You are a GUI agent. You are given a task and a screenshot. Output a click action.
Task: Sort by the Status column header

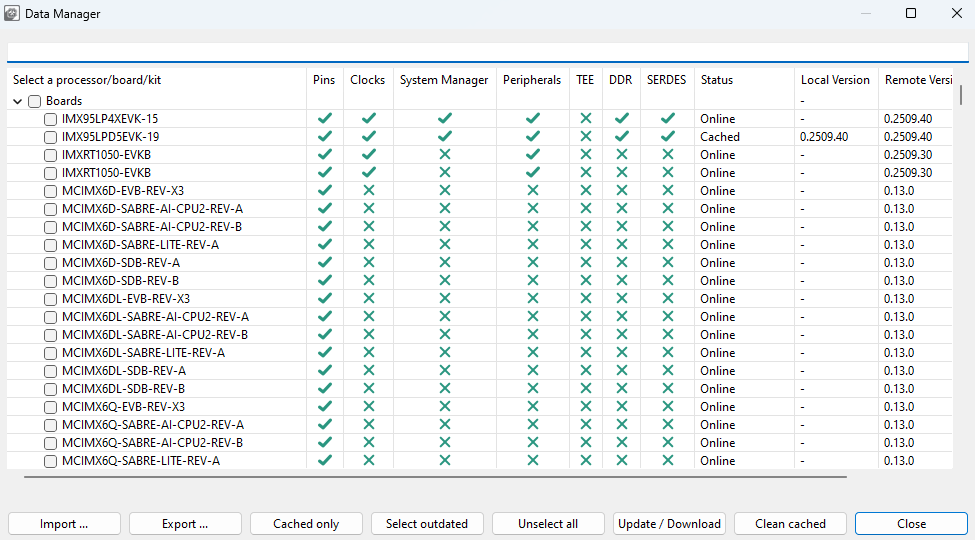click(x=717, y=80)
